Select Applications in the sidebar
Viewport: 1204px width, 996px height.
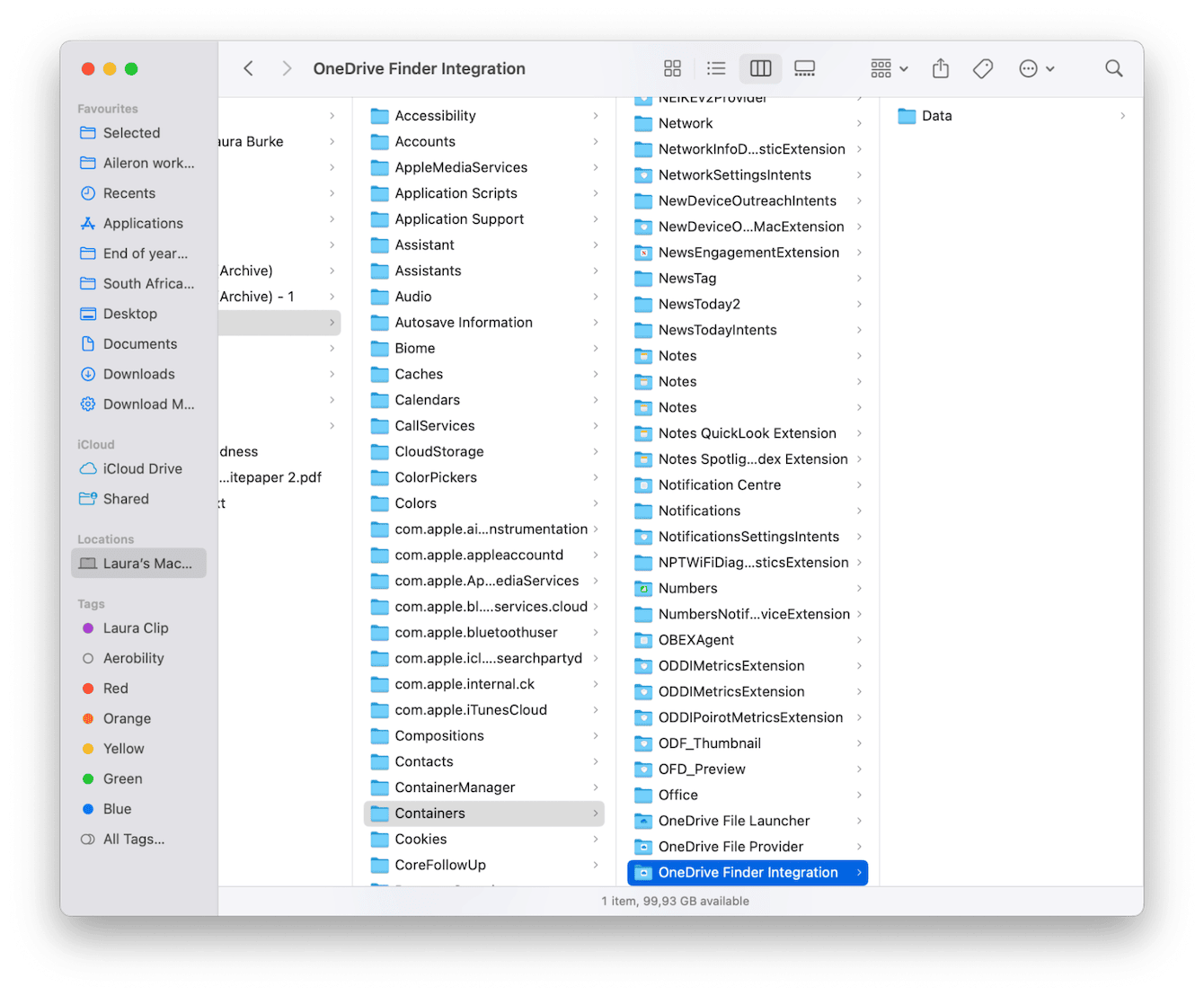pos(141,223)
